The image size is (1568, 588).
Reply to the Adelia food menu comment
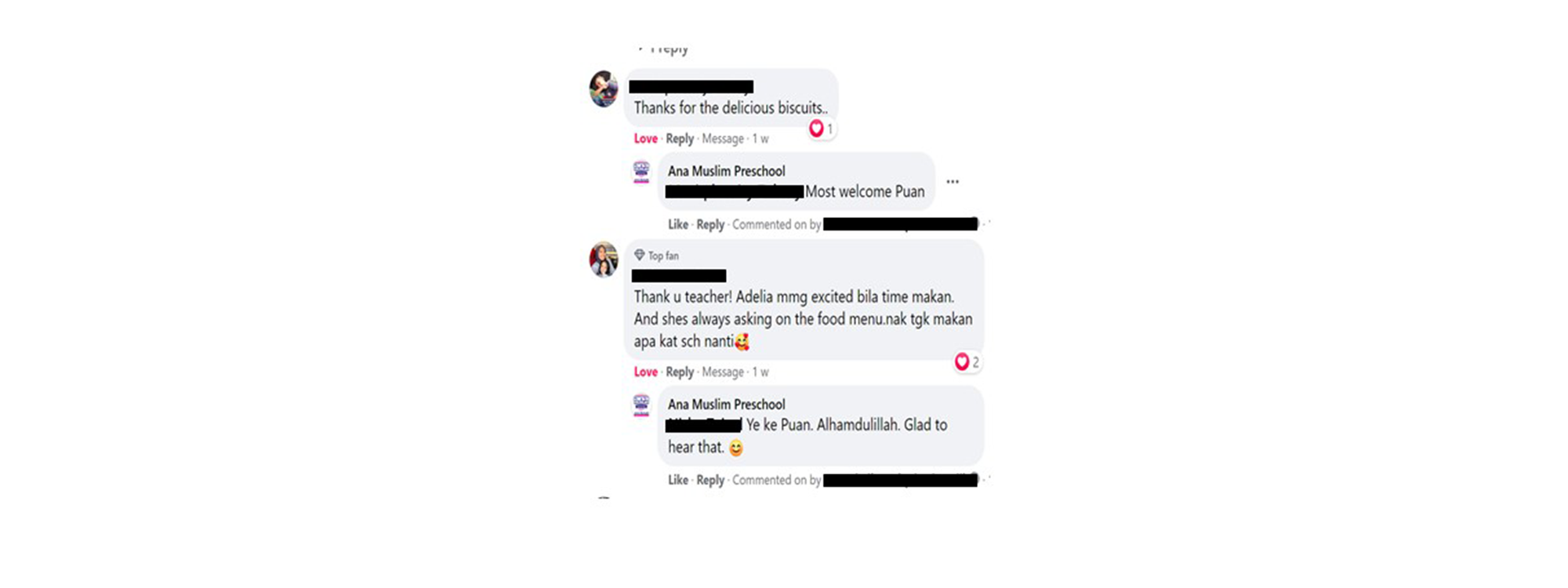680,372
